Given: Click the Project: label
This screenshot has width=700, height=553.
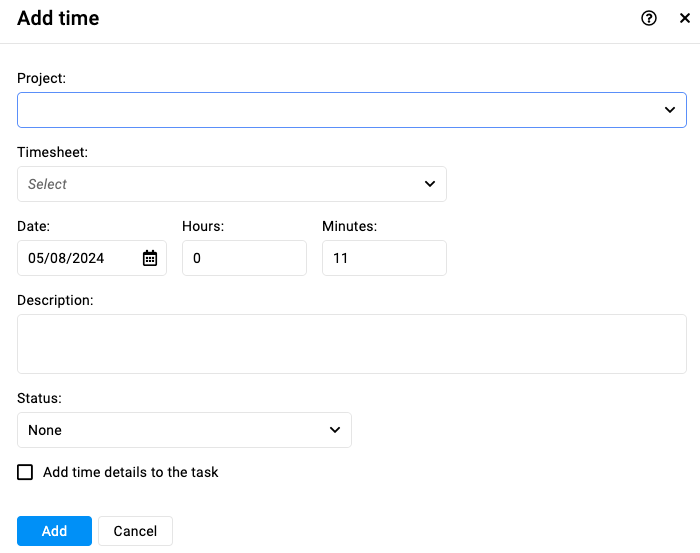Looking at the screenshot, I should click(42, 78).
